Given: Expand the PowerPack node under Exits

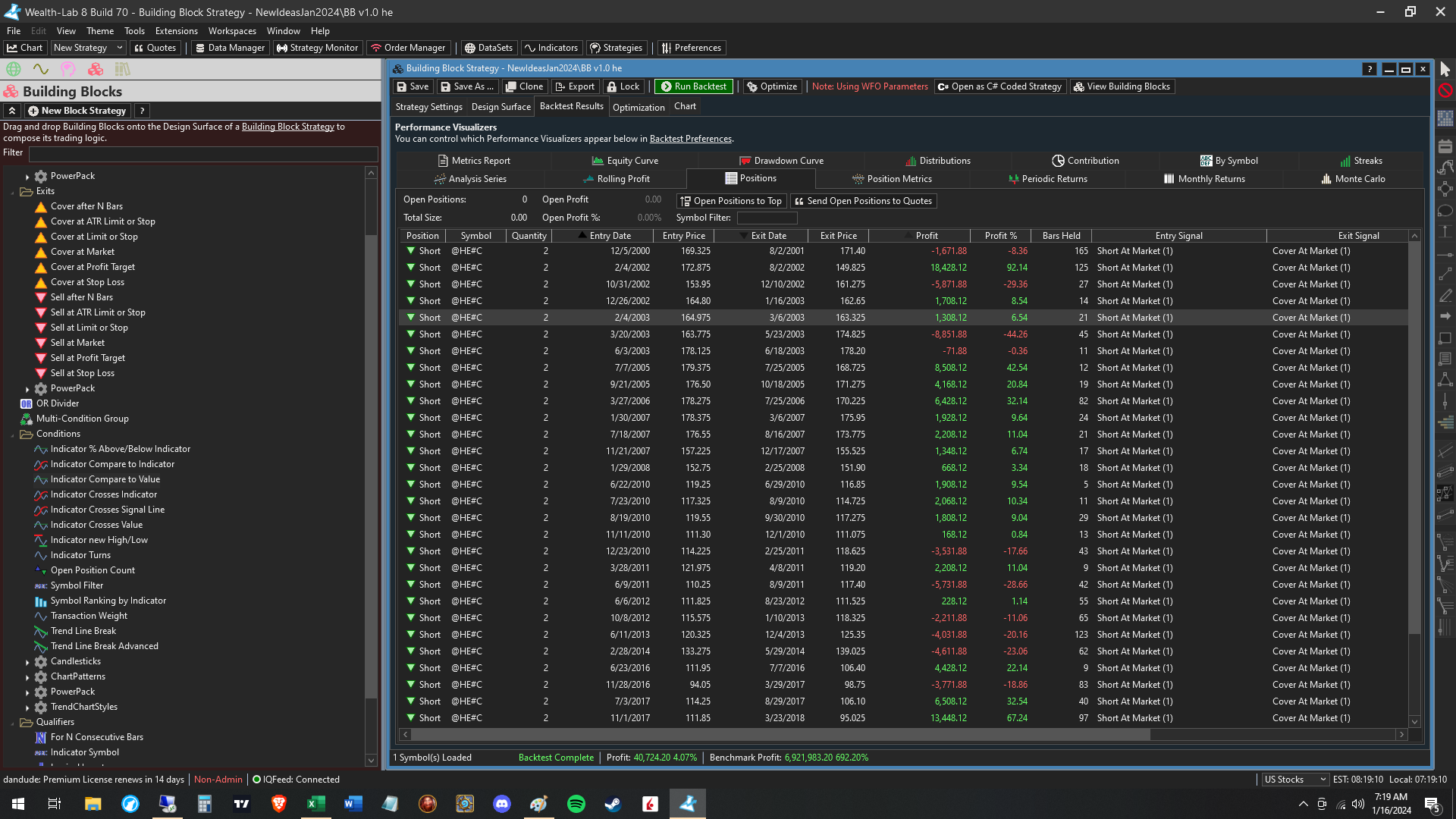Looking at the screenshot, I should [x=27, y=389].
